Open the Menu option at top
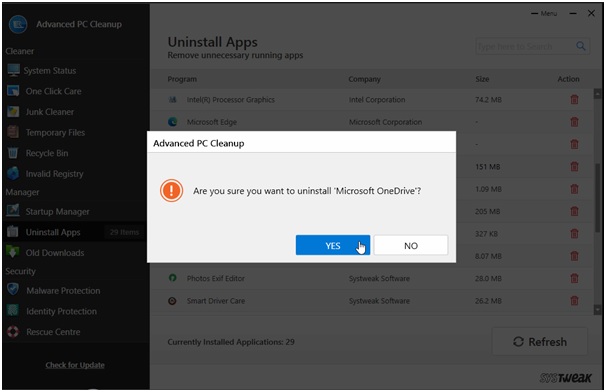The image size is (606, 392). (x=544, y=14)
